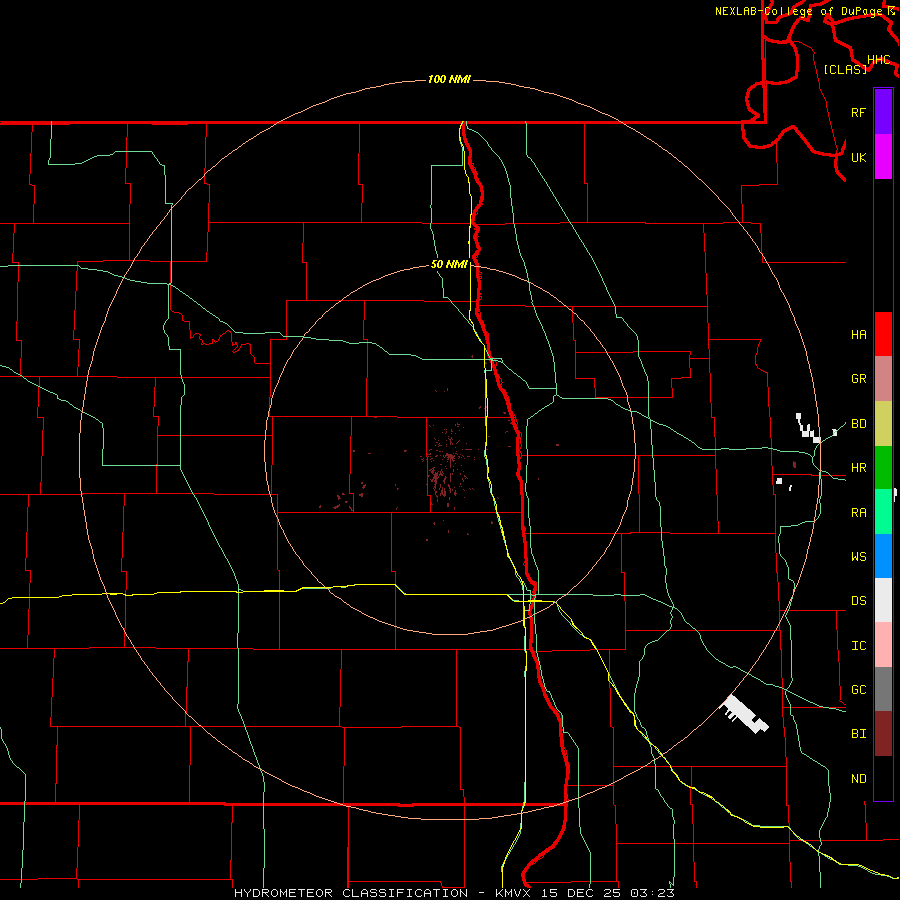Click the BD legend label

coord(858,424)
